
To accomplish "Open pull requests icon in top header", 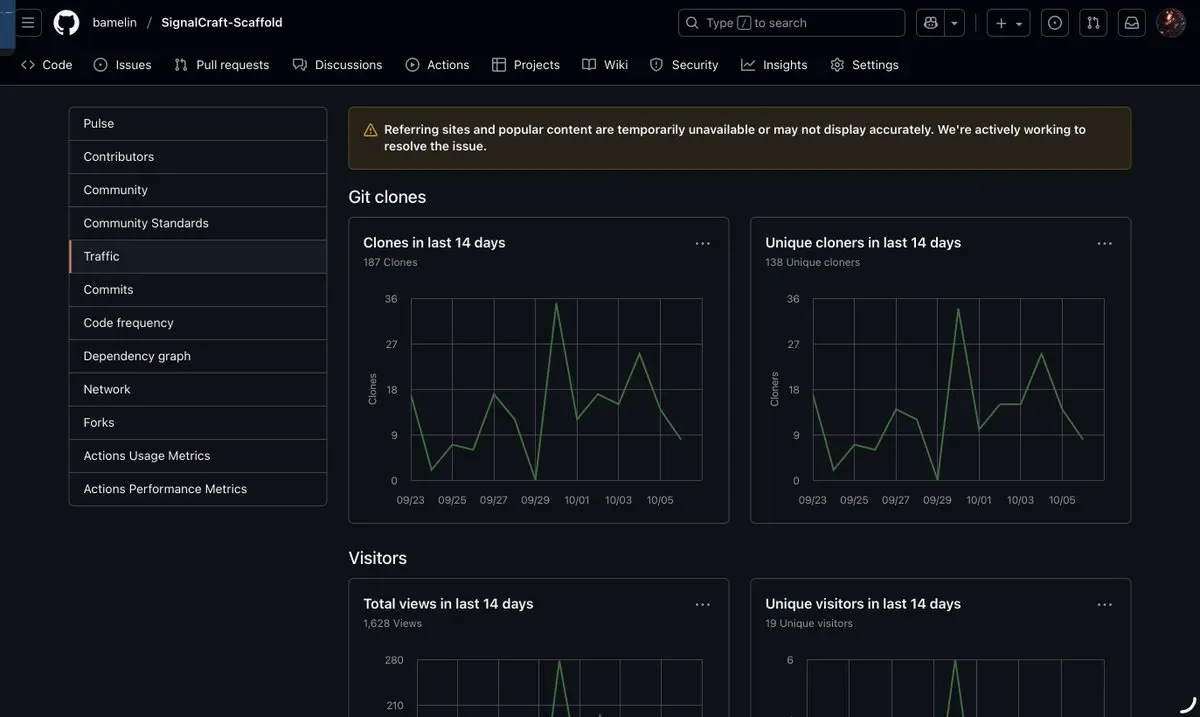I will (x=1093, y=23).
